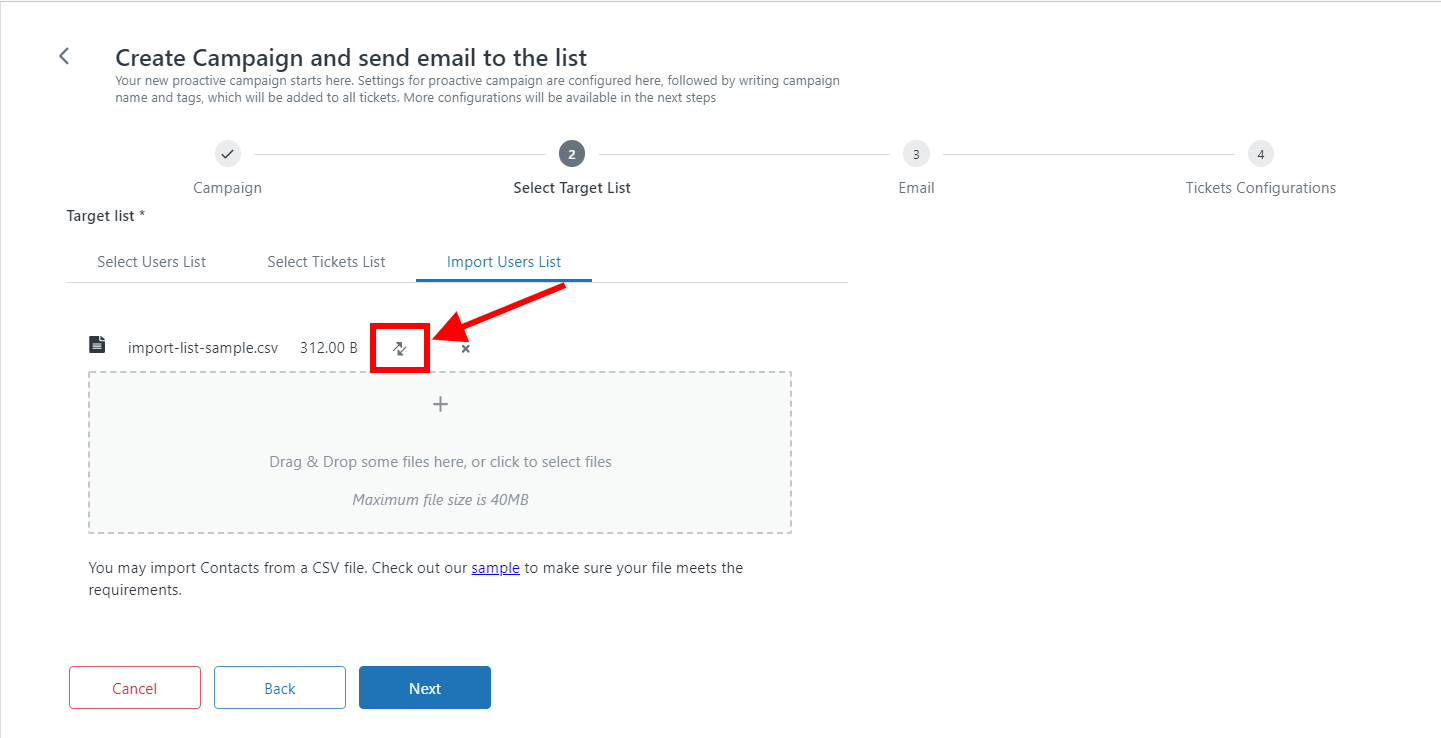Screen dimensions: 1441x738
Task: Open the Import Users List tab
Action: (x=504, y=262)
